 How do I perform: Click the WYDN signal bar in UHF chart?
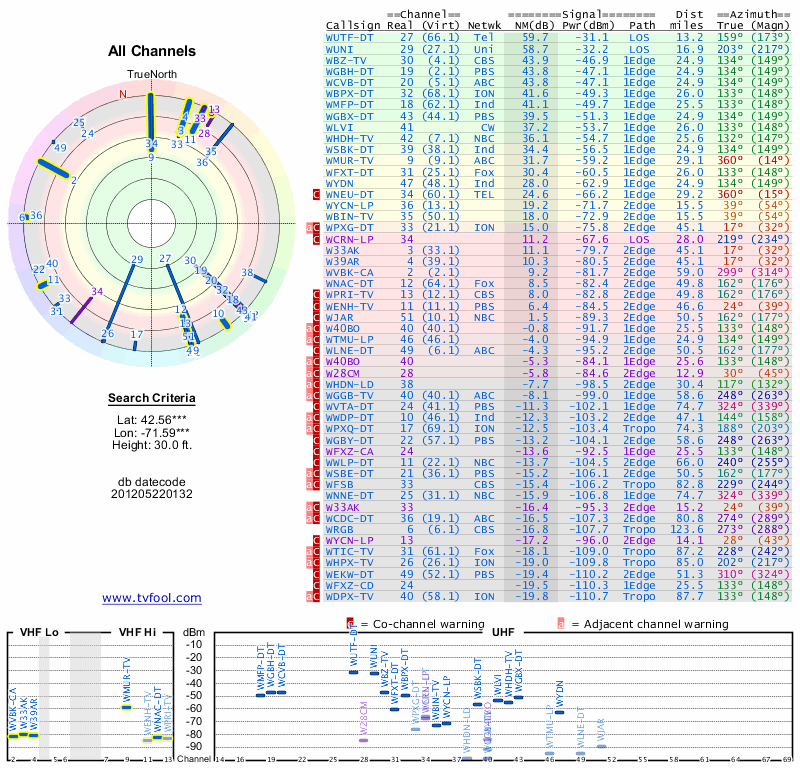[x=559, y=712]
